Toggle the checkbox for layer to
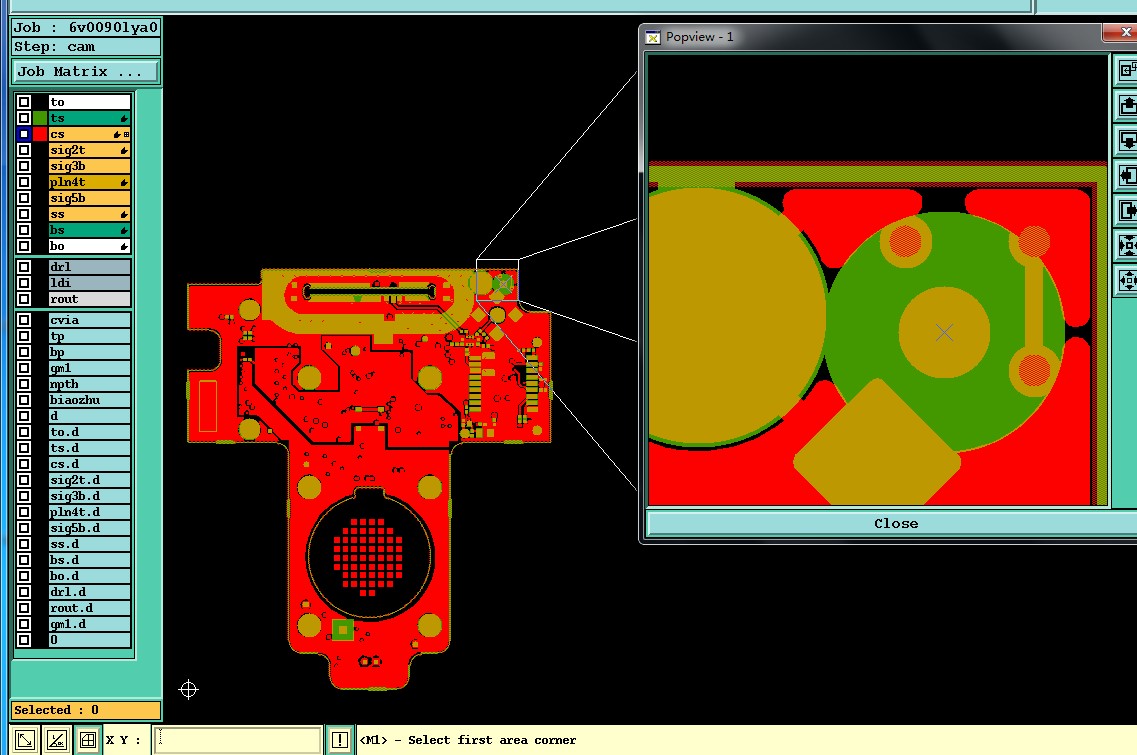1137x755 pixels. 24,102
